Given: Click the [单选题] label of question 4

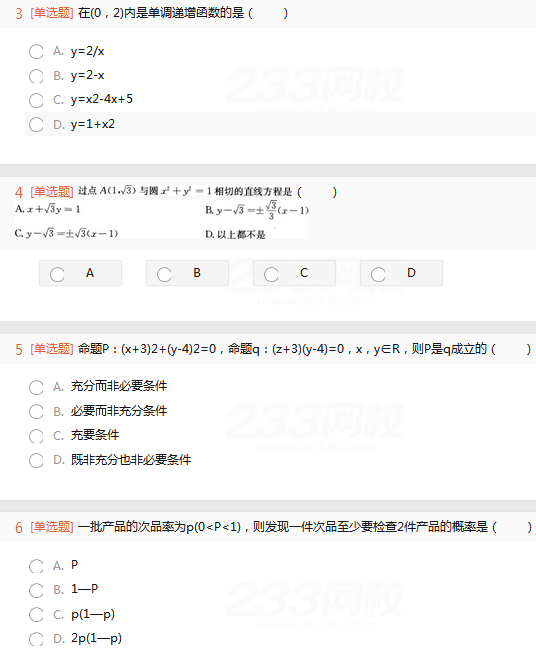Looking at the screenshot, I should (52, 192).
